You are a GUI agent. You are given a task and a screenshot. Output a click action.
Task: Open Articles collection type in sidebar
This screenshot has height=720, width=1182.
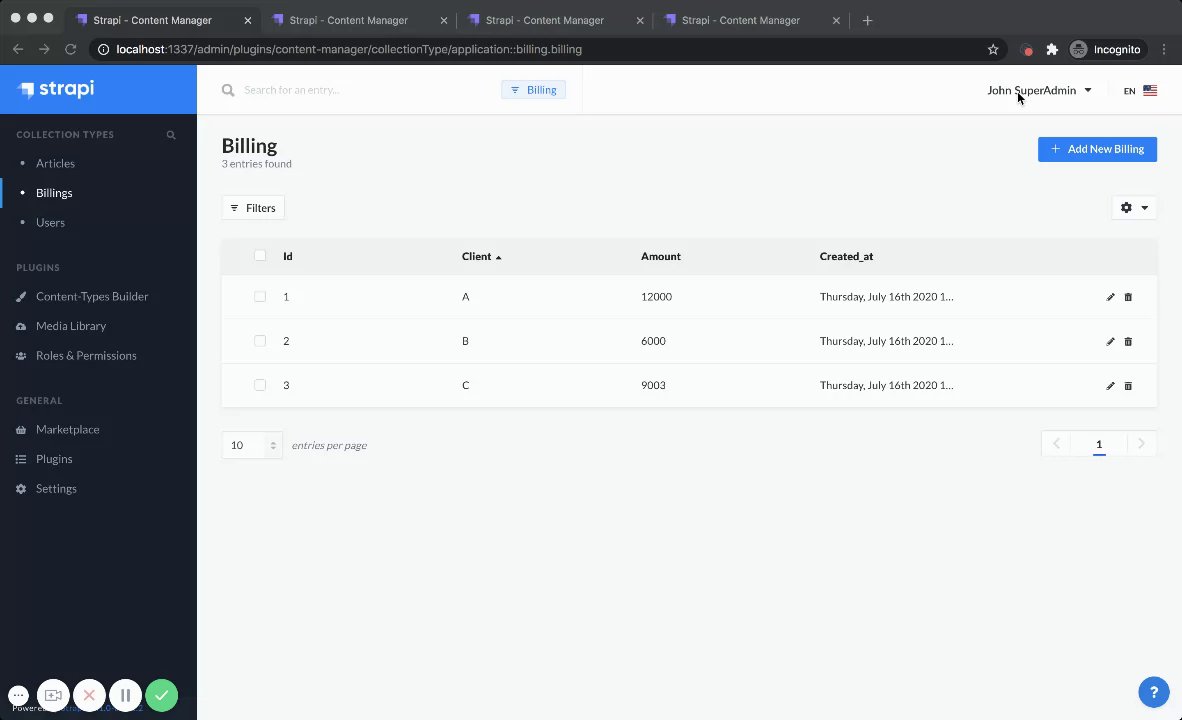coord(55,163)
